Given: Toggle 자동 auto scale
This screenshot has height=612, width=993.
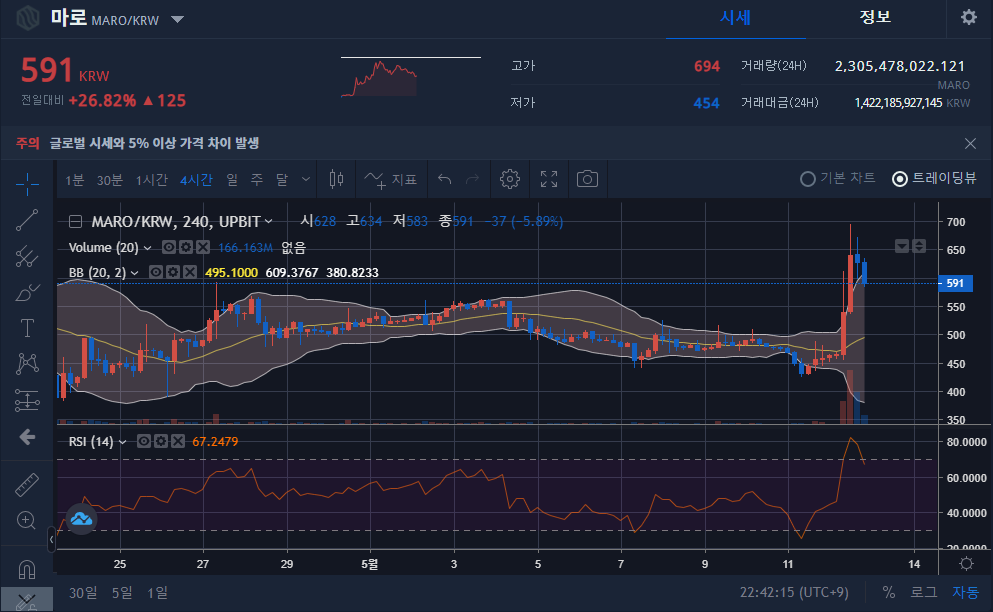Looking at the screenshot, I should 965,592.
